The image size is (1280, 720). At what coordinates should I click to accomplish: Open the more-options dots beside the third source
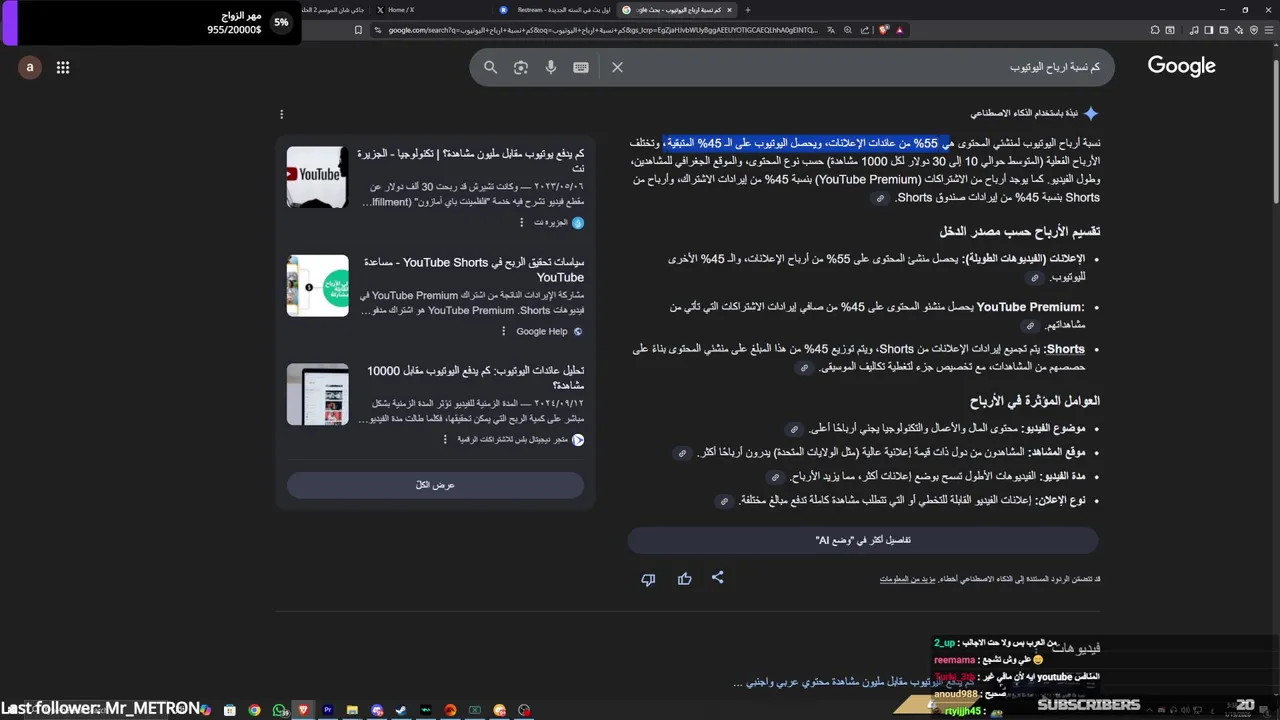coord(445,439)
